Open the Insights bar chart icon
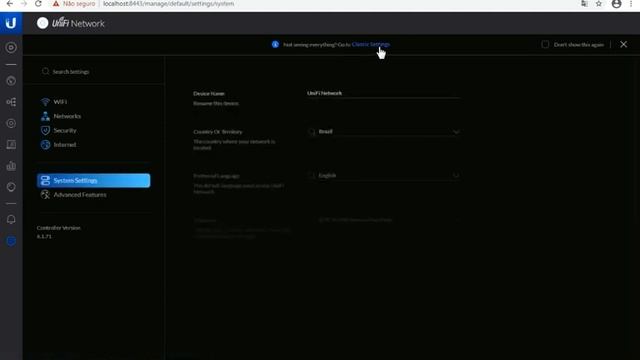The image size is (640, 360). (x=11, y=166)
